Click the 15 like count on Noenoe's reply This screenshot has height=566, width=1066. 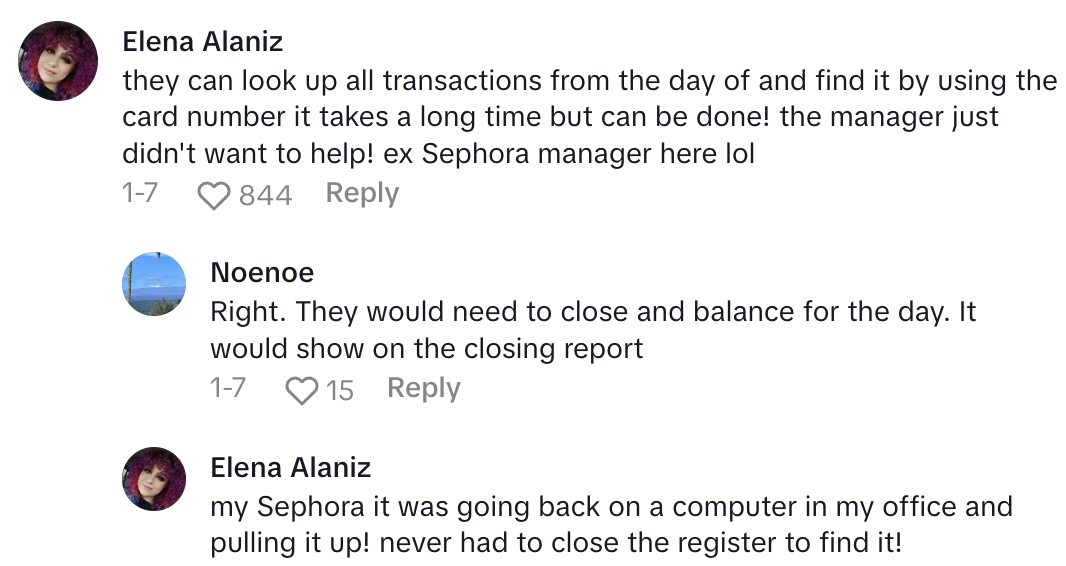(340, 390)
